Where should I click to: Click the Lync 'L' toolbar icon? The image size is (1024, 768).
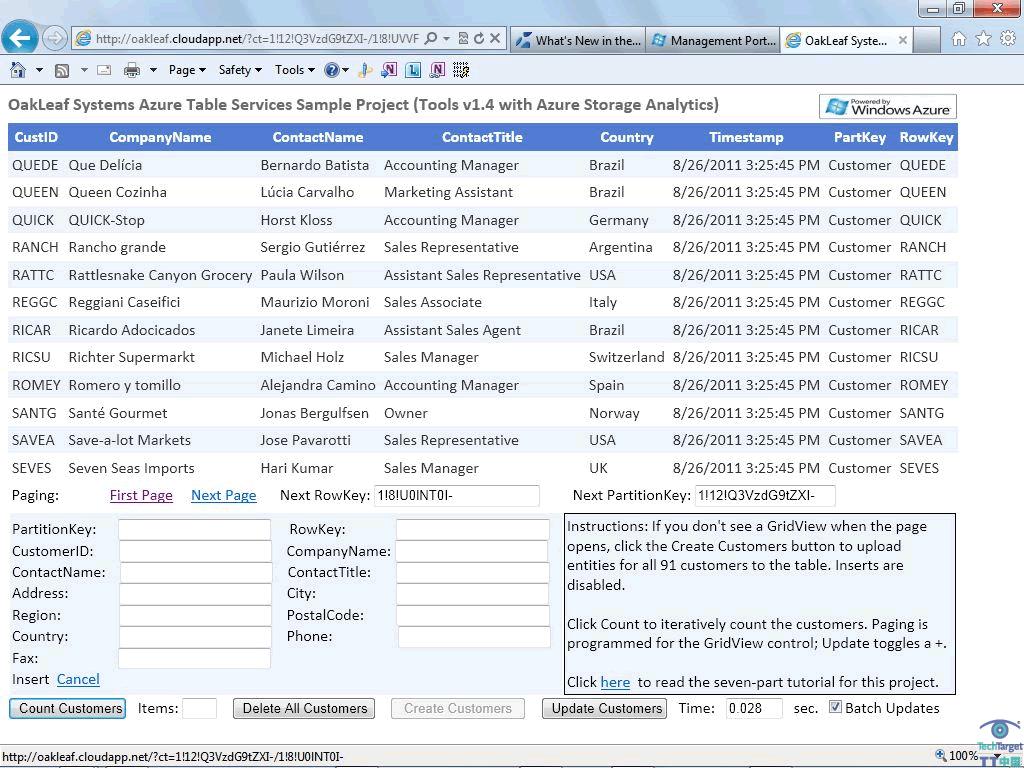413,70
